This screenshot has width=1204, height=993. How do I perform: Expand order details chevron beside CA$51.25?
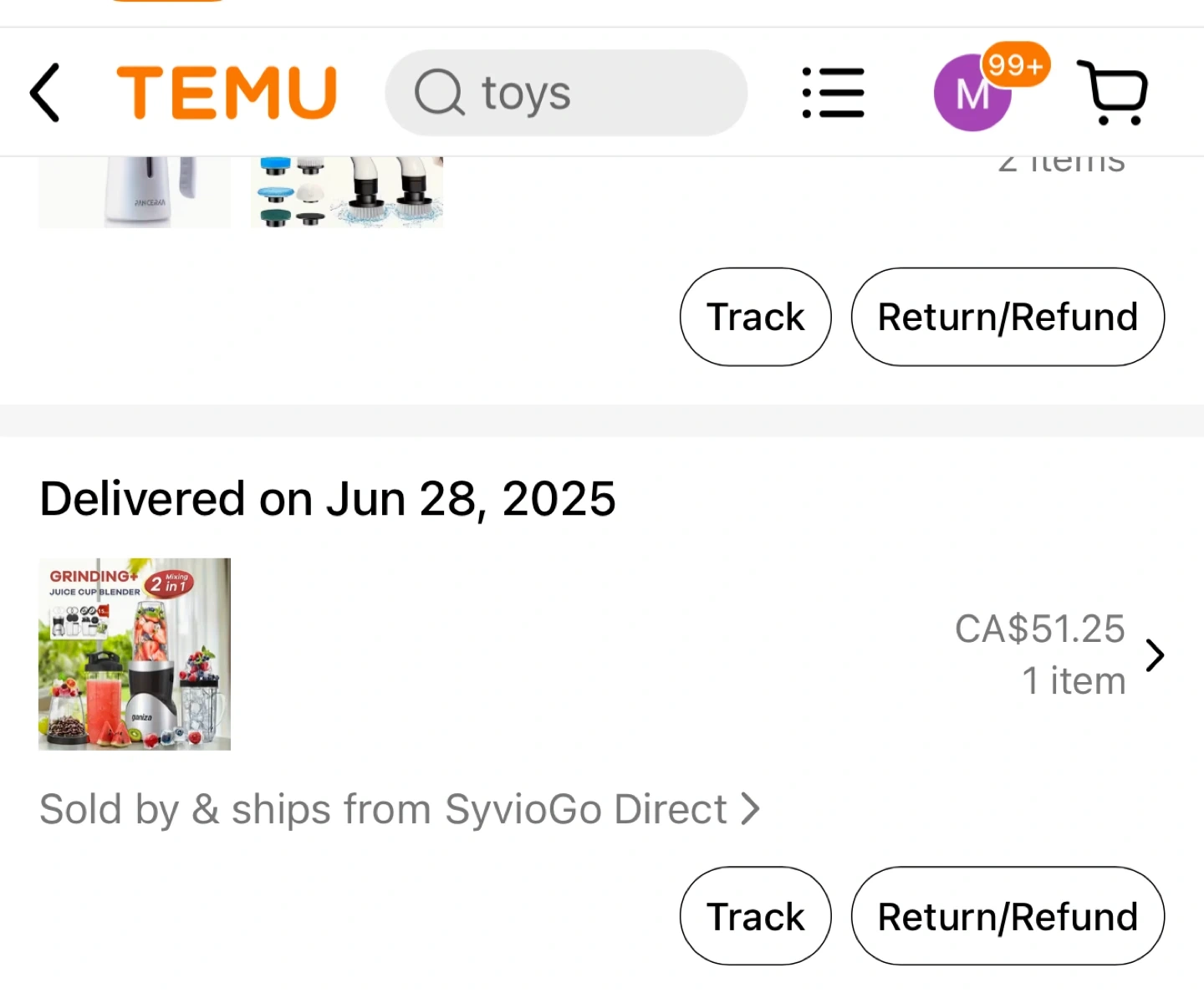(1155, 655)
